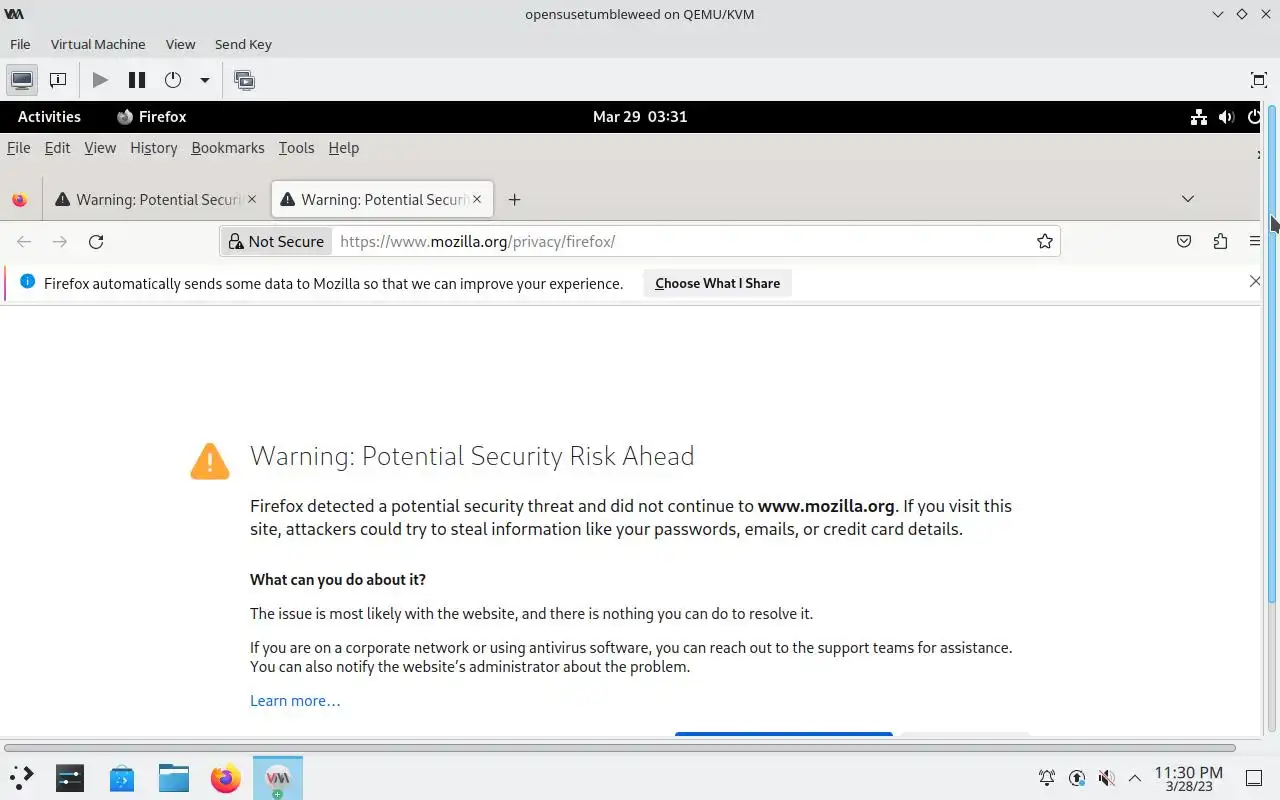Open the notifications bell in system tray
Viewport: 1280px width, 800px height.
pyautogui.click(x=1047, y=778)
